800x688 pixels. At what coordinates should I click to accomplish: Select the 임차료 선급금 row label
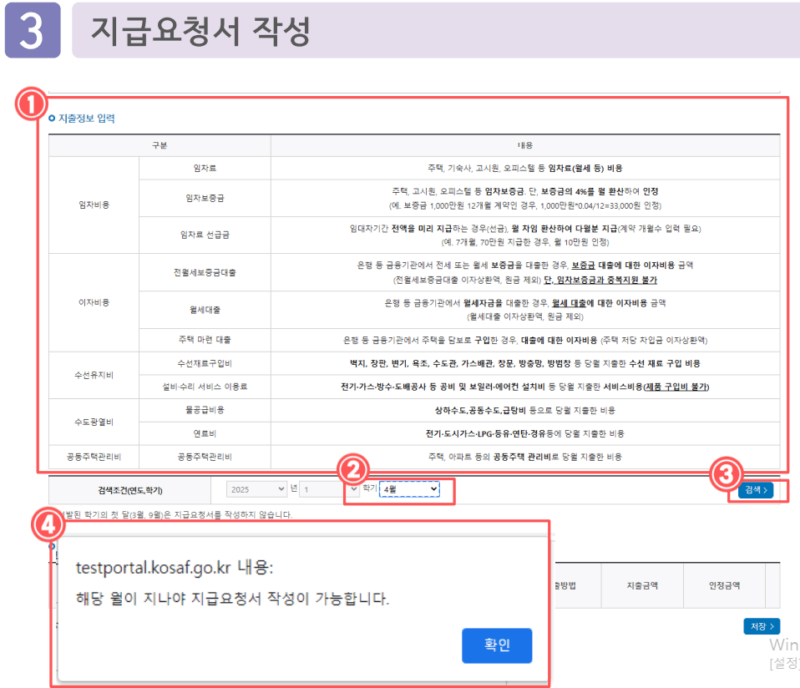205,235
